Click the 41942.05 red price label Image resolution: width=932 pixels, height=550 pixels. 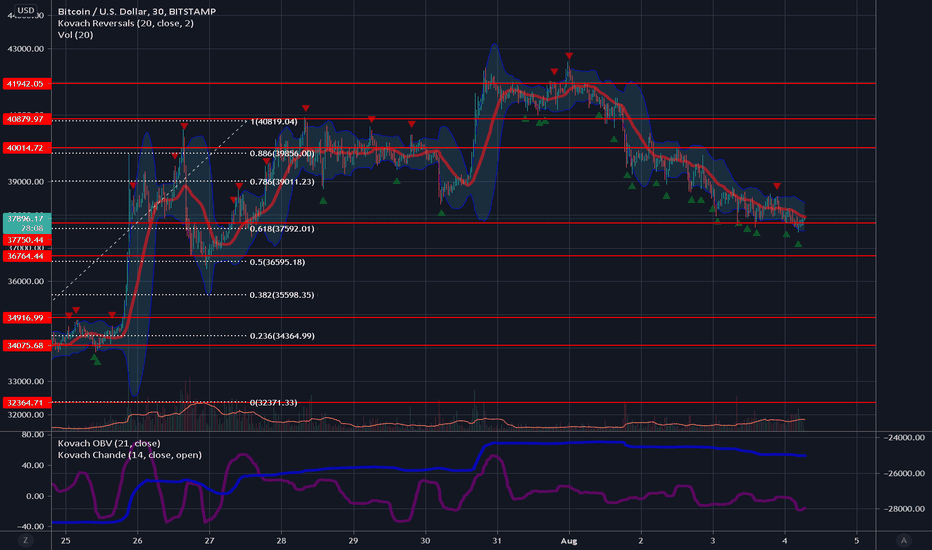(x=27, y=84)
